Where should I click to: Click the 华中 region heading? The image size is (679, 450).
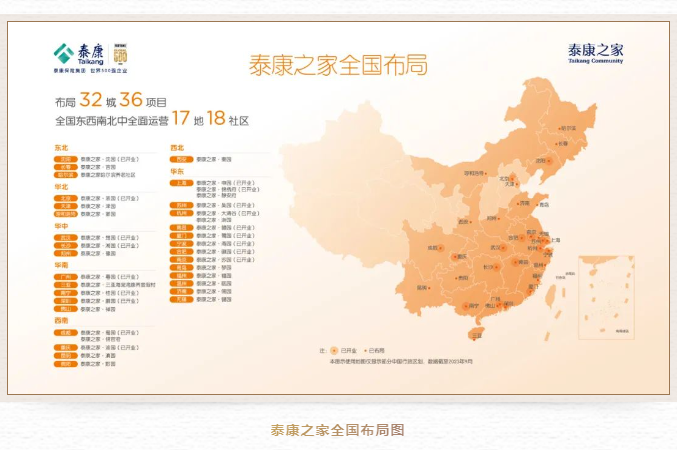pos(61,226)
